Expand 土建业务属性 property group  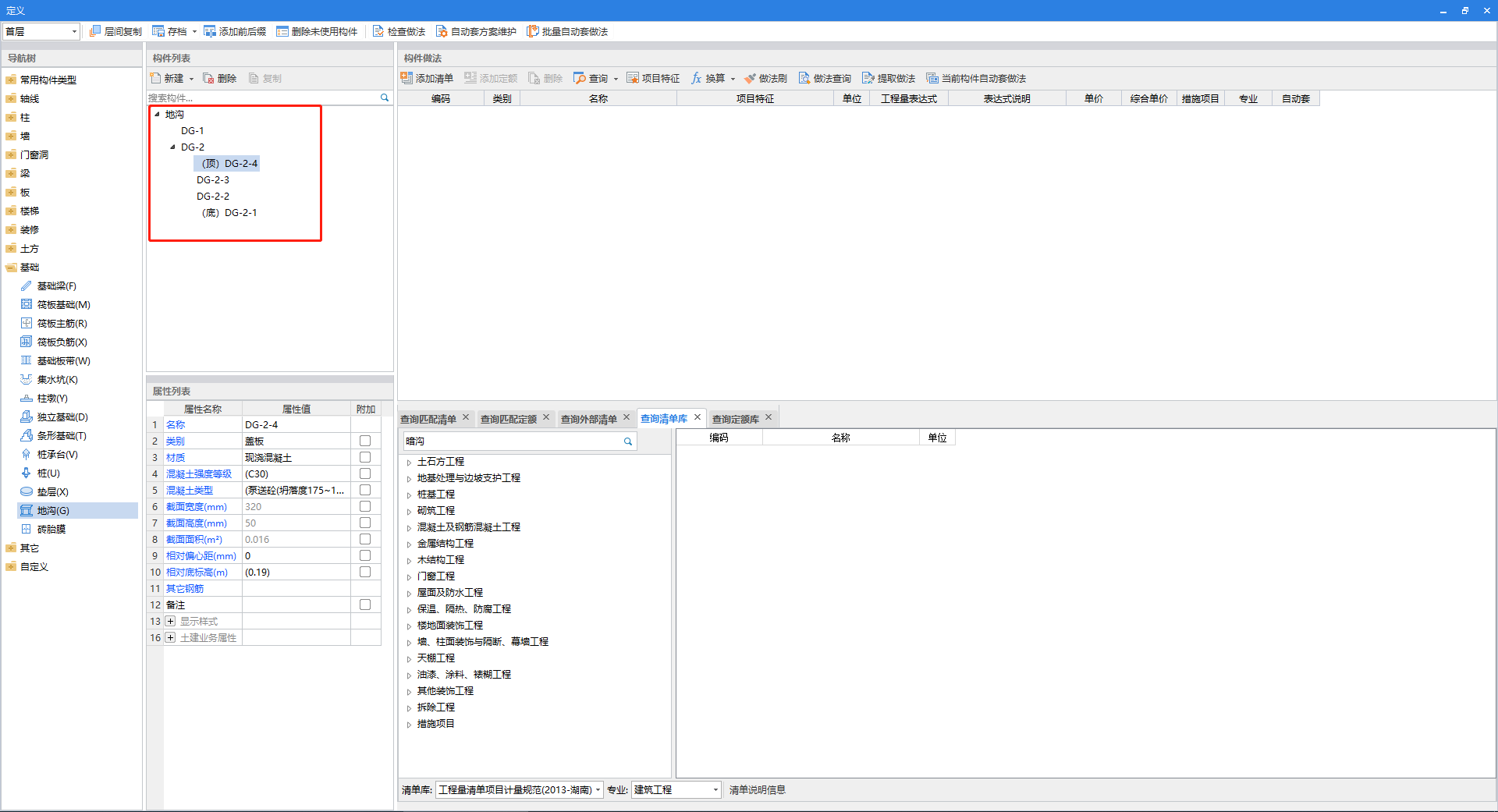(170, 638)
